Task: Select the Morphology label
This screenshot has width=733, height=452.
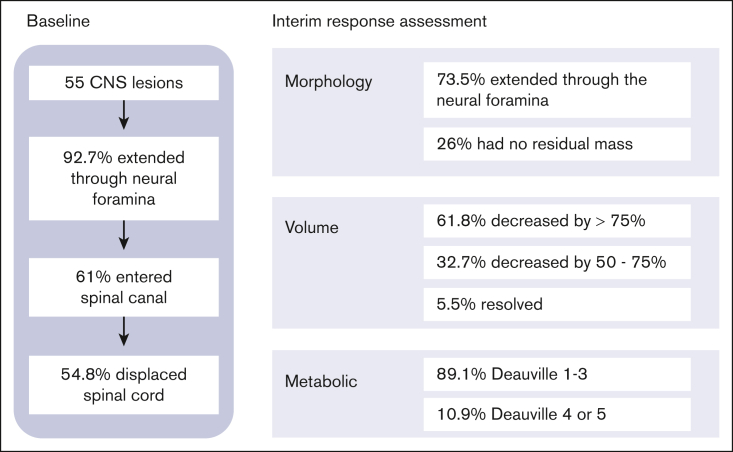Action: pos(328,81)
